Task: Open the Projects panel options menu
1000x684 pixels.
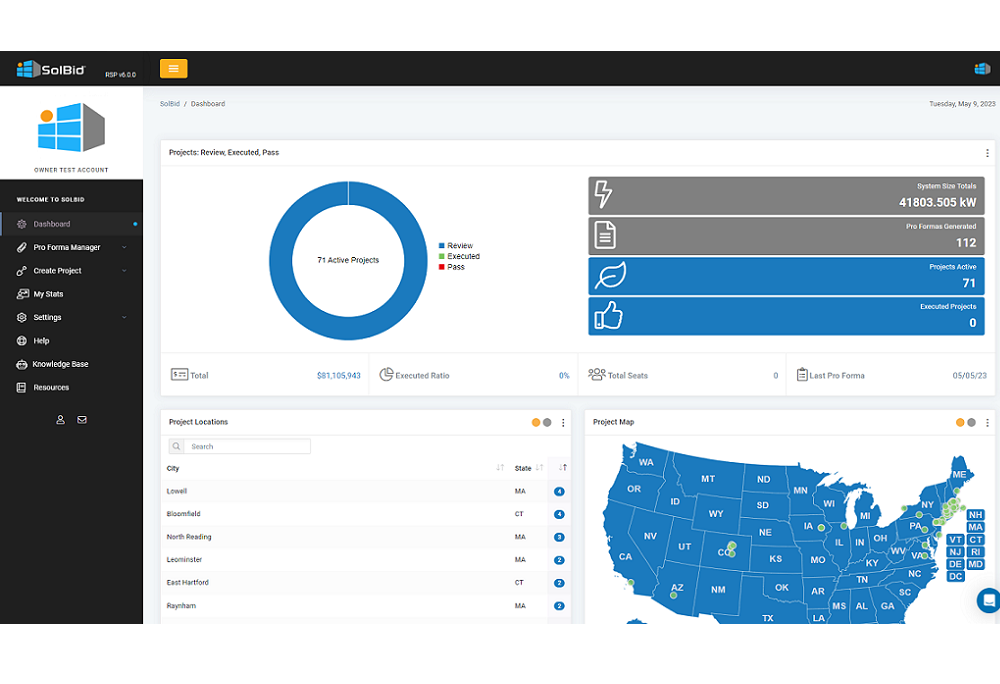Action: pyautogui.click(x=987, y=153)
